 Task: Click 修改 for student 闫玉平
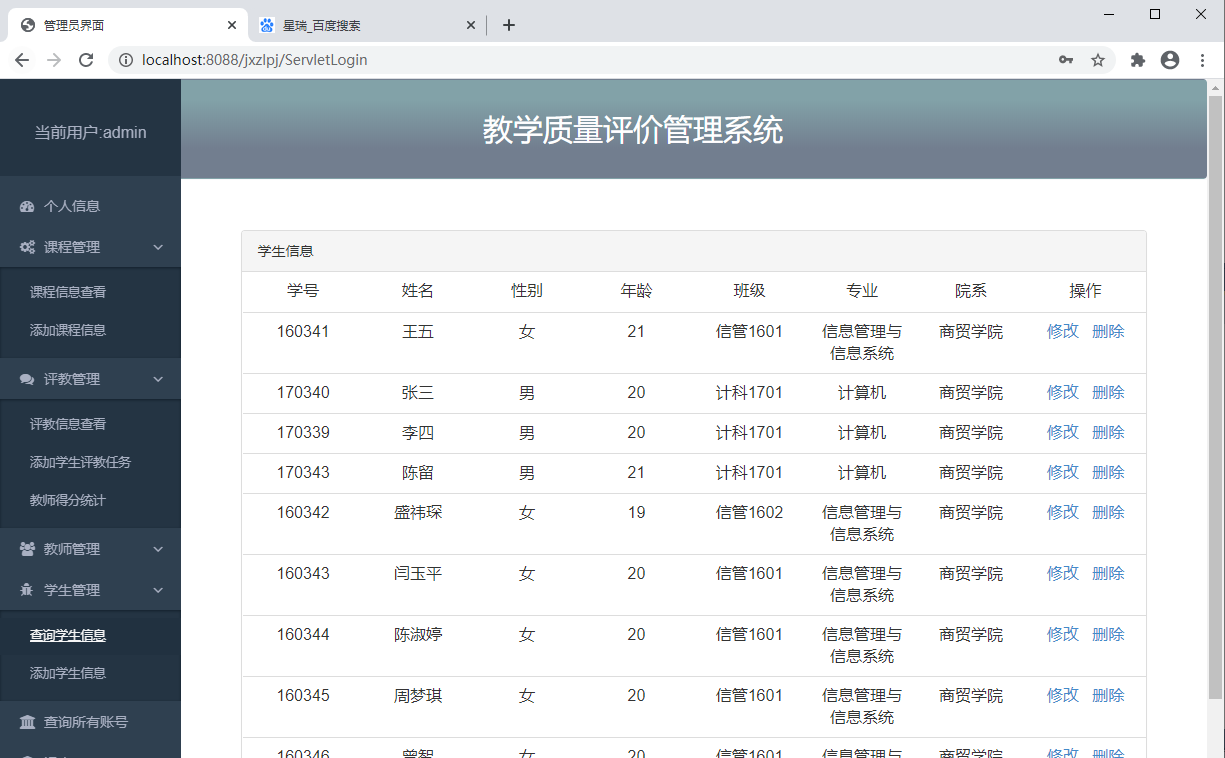point(1063,573)
